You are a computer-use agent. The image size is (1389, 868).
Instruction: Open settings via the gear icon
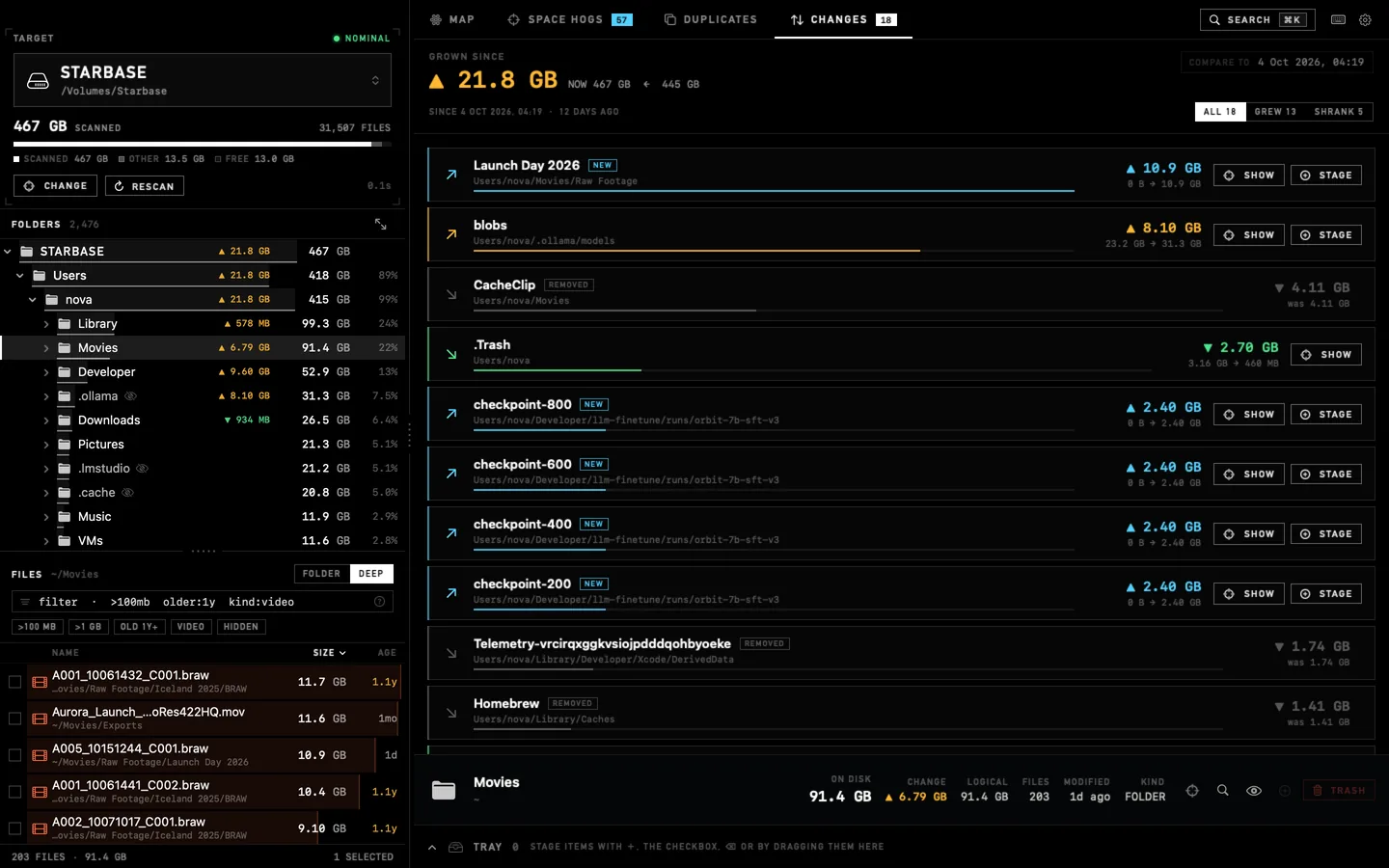(x=1365, y=19)
